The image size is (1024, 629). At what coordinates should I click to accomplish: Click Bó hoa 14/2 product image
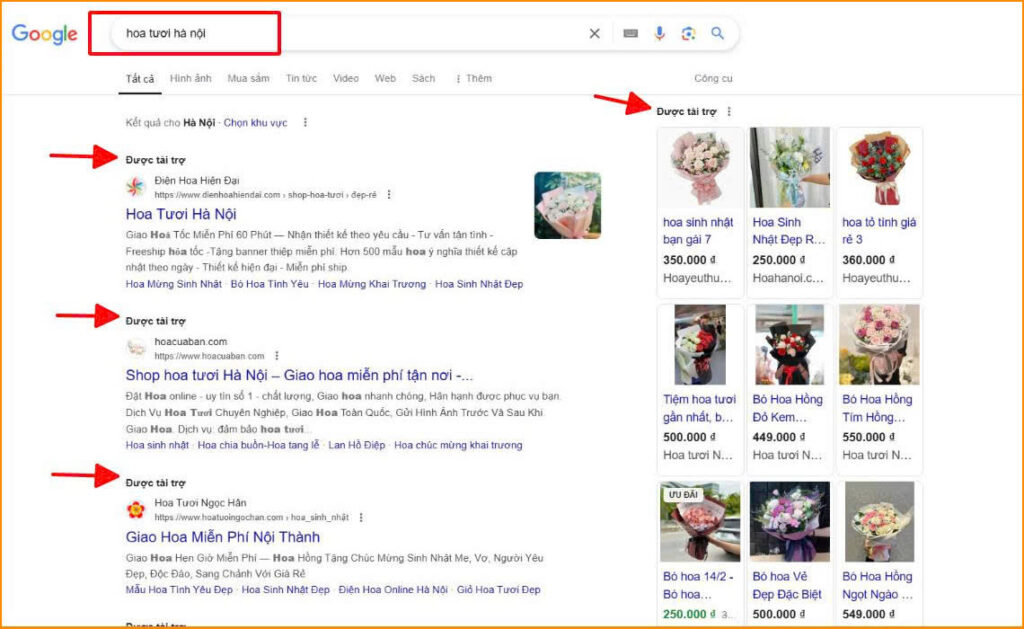[699, 522]
